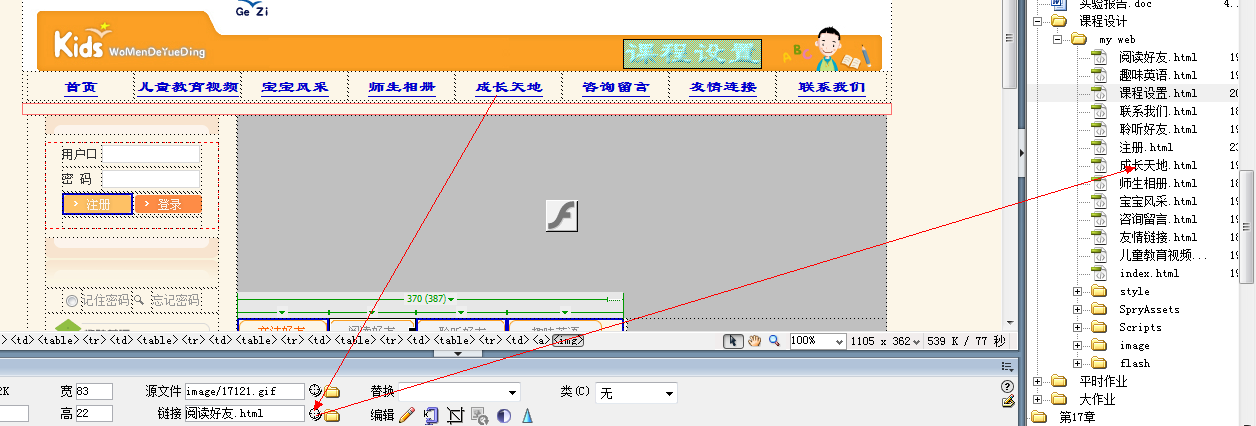Image resolution: width=1256 pixels, height=426 pixels.
Task: Expand the 平时作业 folder
Action: (1038, 381)
